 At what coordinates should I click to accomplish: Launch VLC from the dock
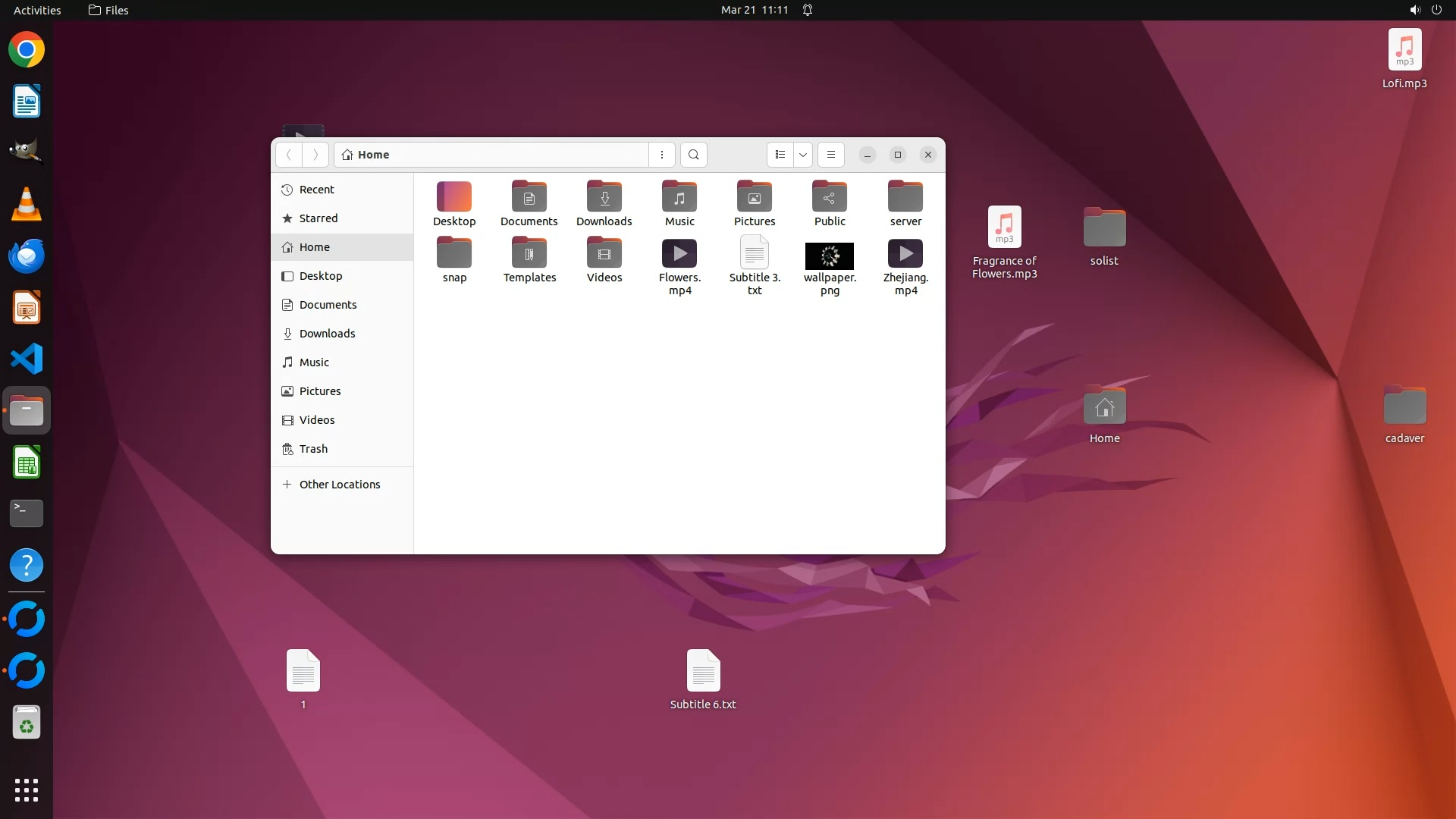click(27, 205)
